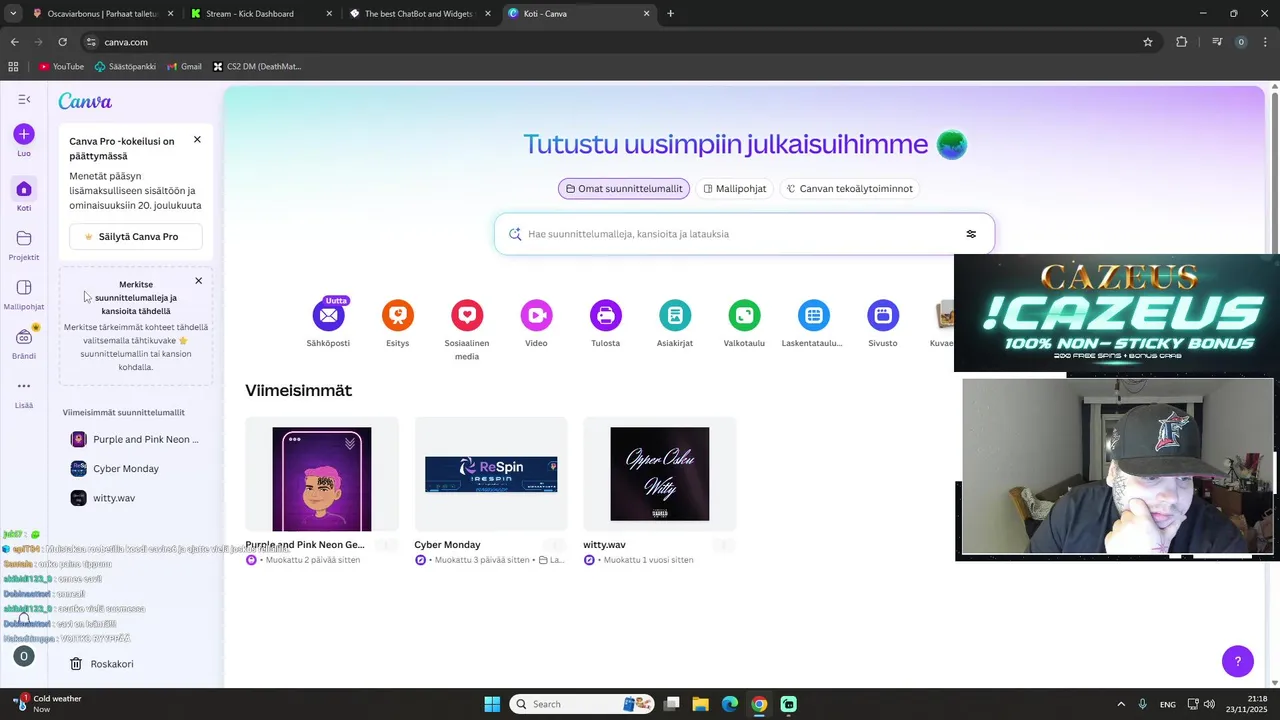
Task: Open the Koti home sidebar item
Action: (24, 194)
